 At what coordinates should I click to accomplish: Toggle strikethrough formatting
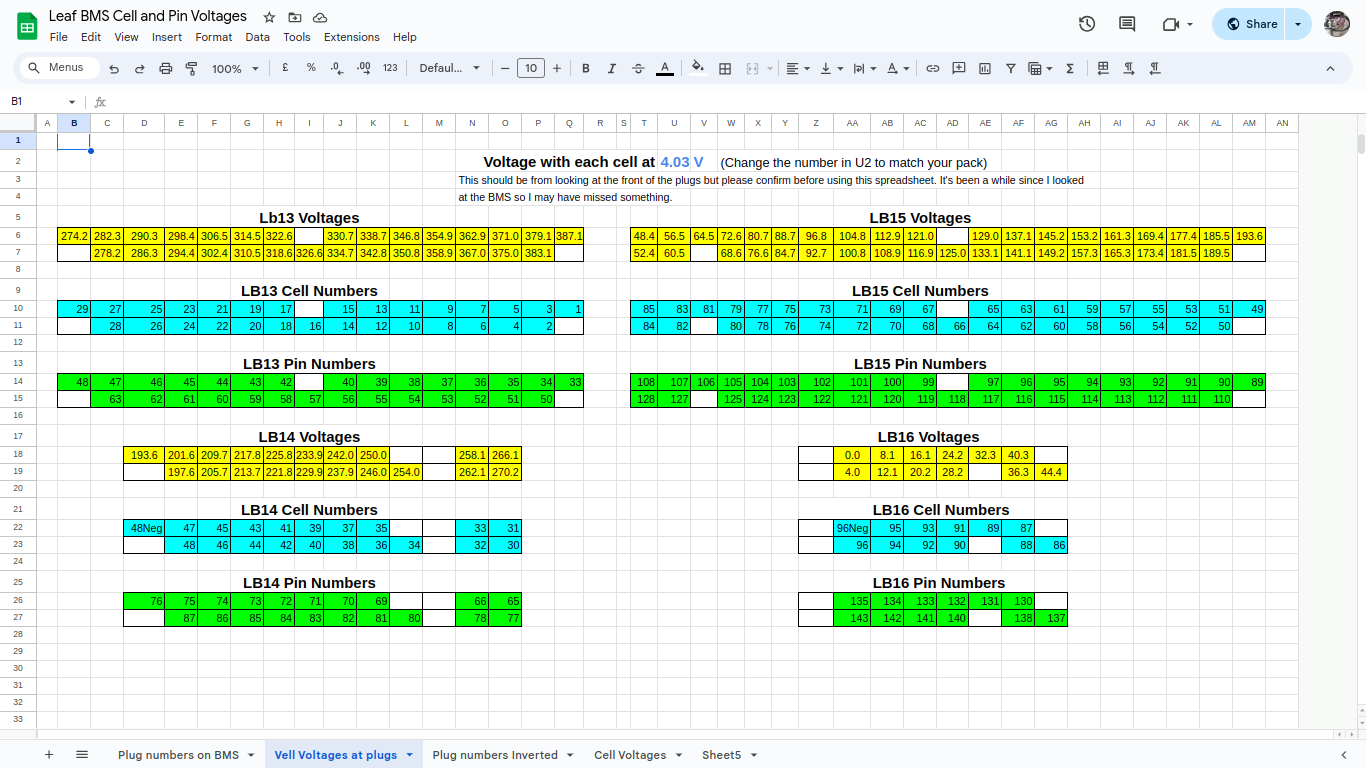coord(638,68)
